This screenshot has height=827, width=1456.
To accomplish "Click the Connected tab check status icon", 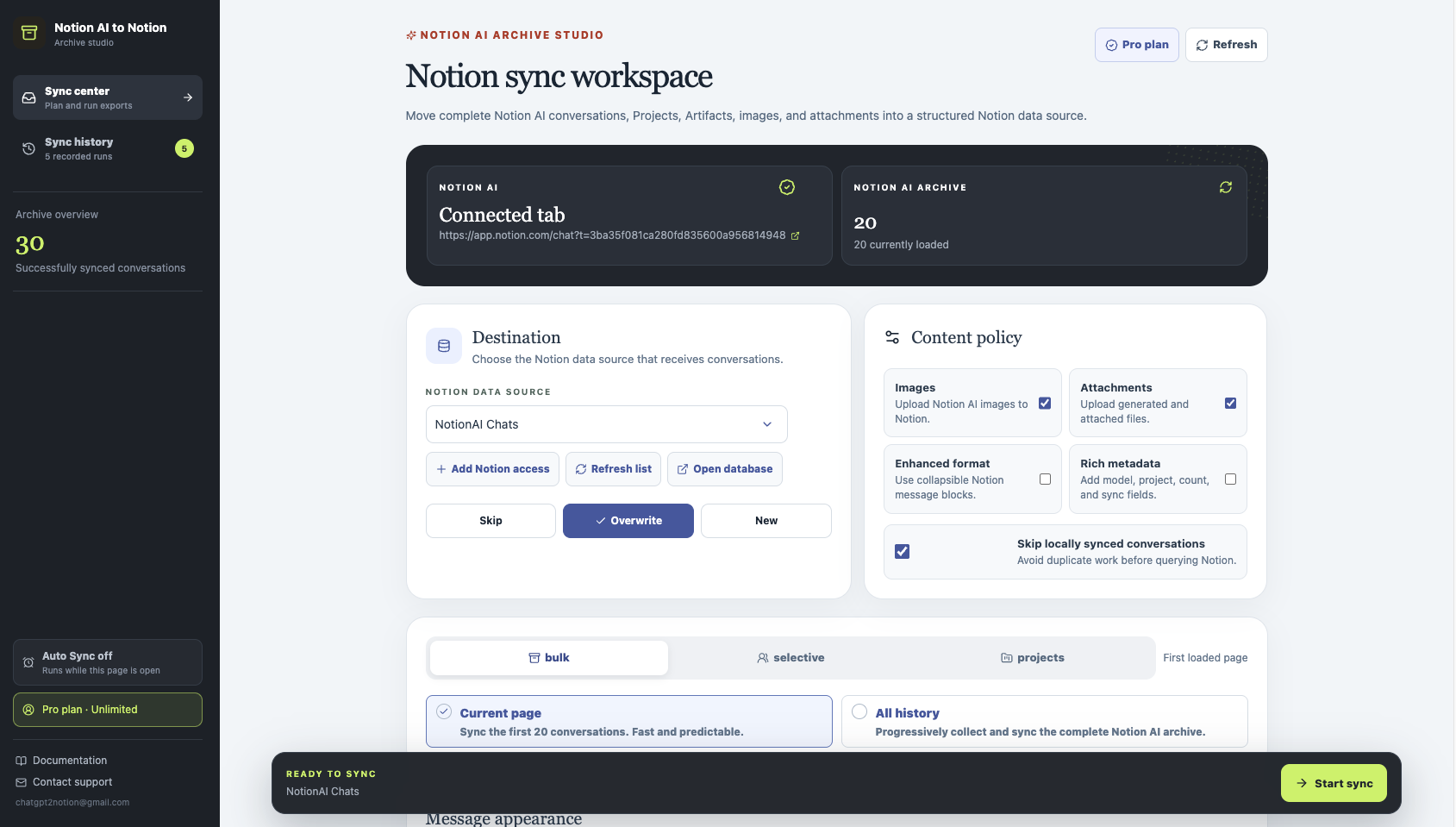I will pyautogui.click(x=787, y=187).
